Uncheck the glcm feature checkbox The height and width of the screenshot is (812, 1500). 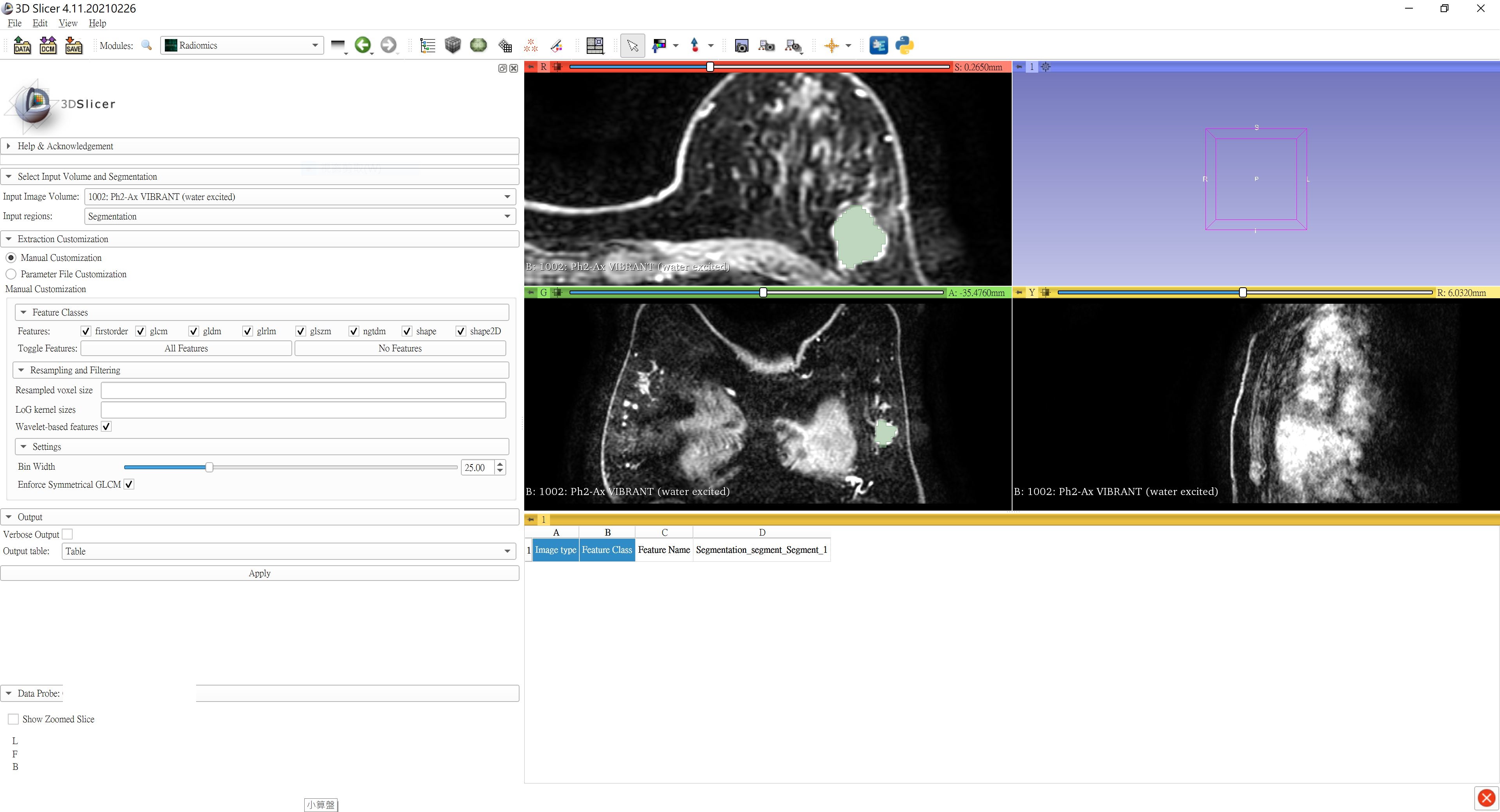click(x=140, y=331)
